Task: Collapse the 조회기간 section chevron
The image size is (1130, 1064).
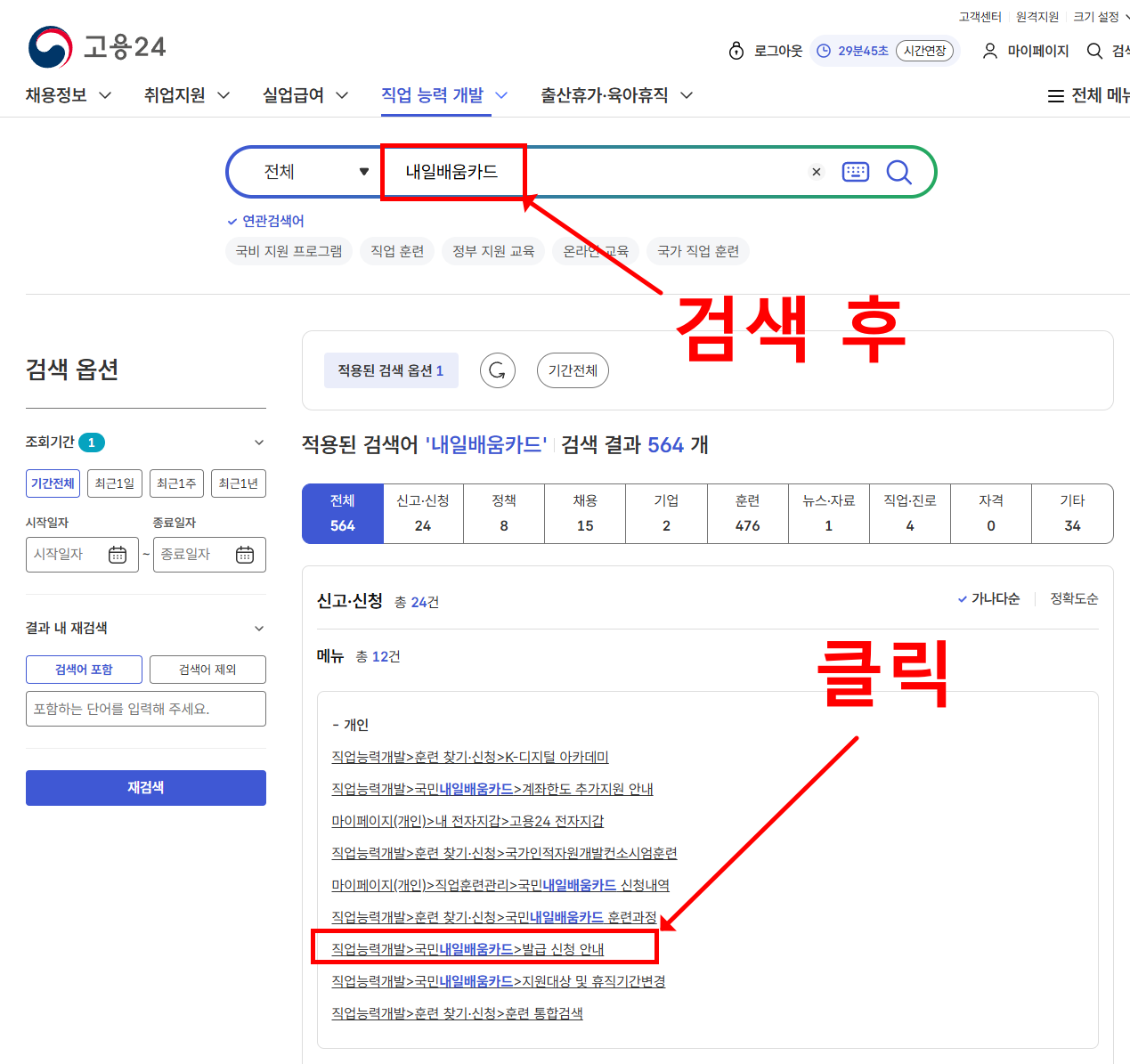Action: click(258, 442)
